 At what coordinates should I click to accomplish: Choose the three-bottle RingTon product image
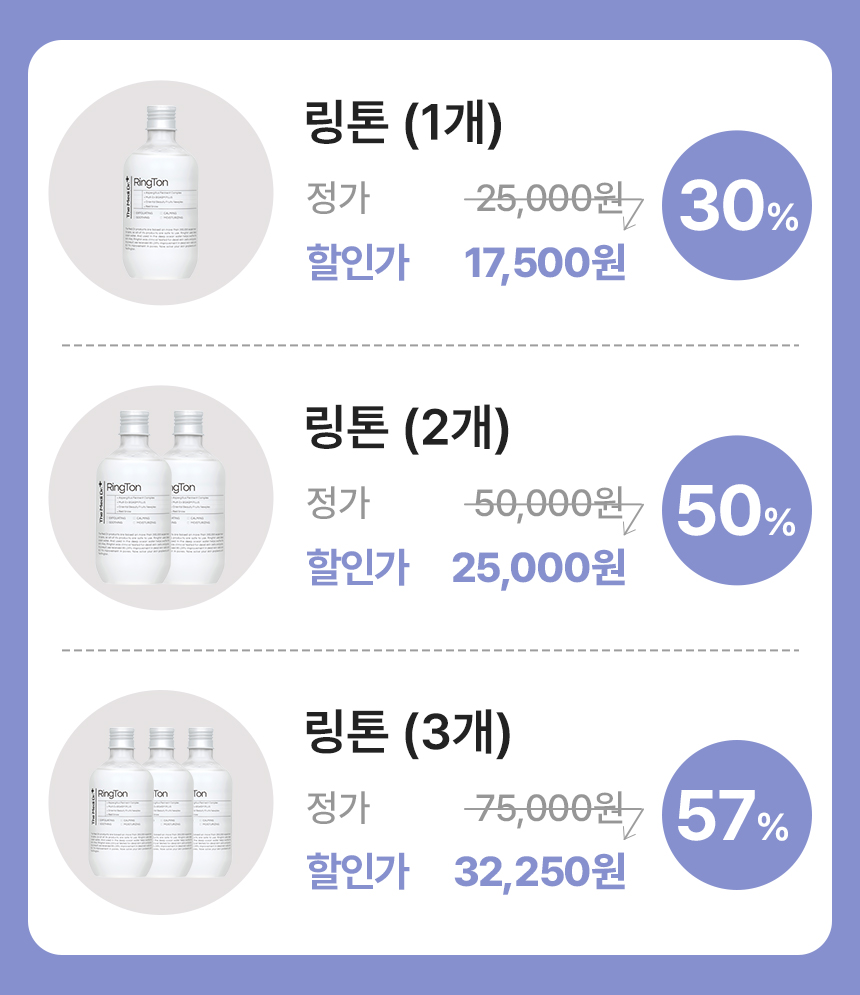pyautogui.click(x=160, y=802)
